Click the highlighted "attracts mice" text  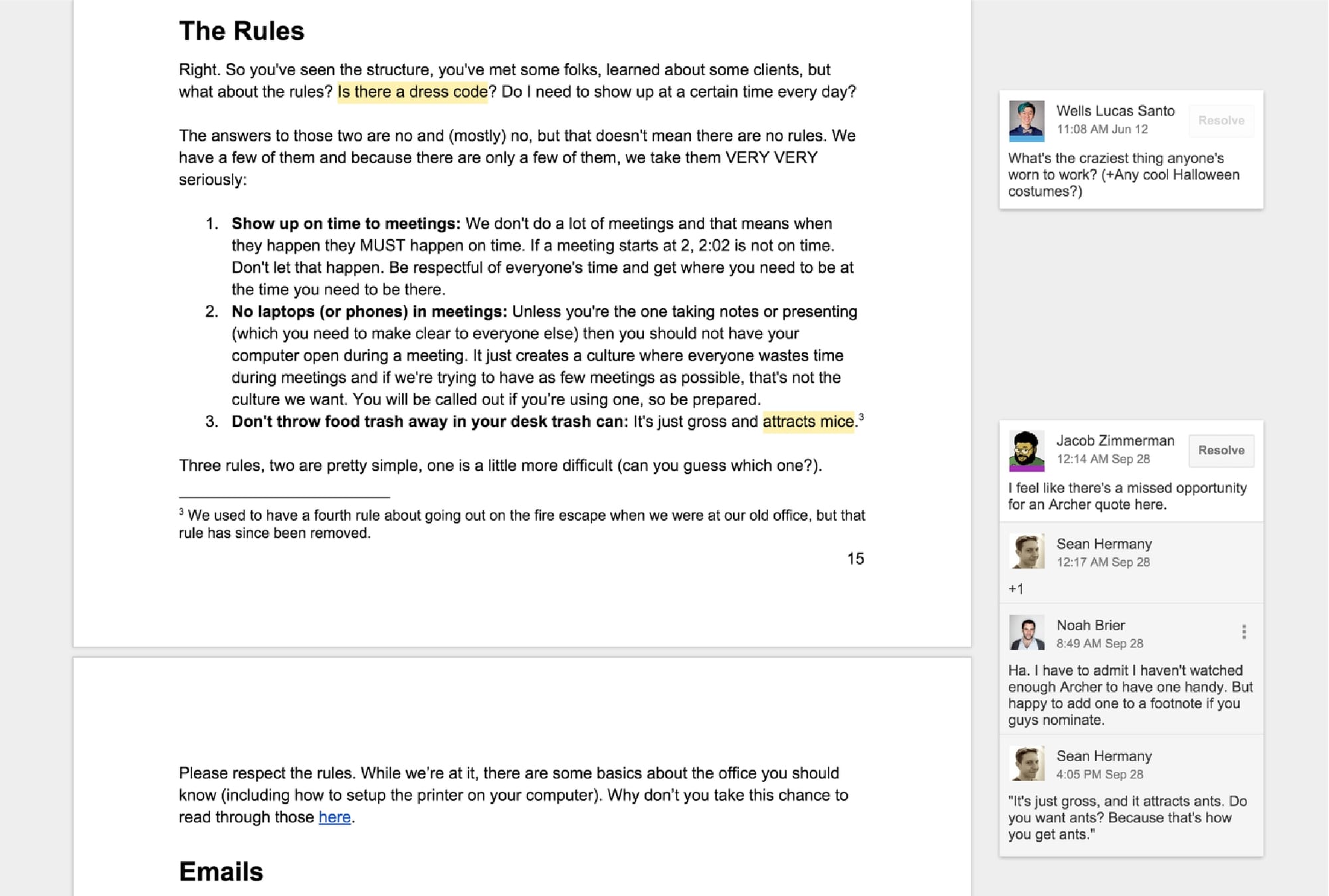[x=807, y=422]
